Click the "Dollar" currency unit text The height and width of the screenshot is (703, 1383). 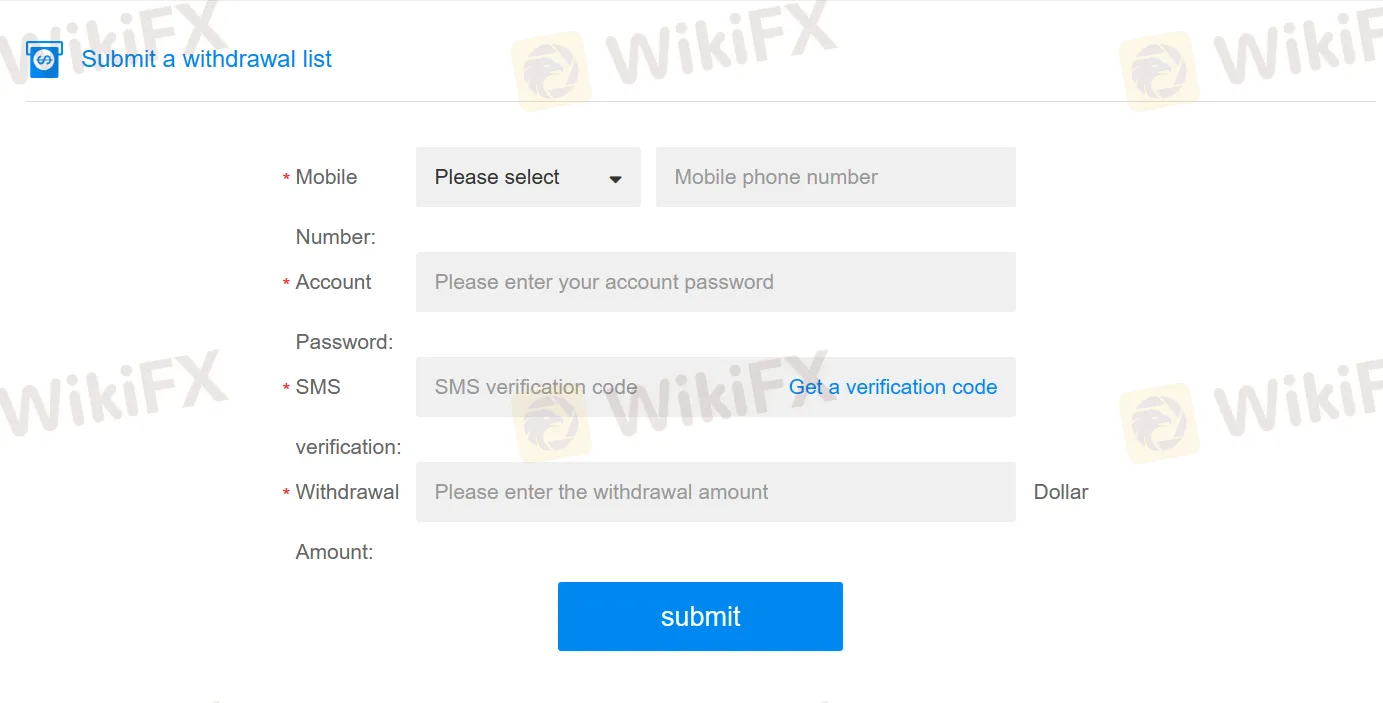point(1060,492)
